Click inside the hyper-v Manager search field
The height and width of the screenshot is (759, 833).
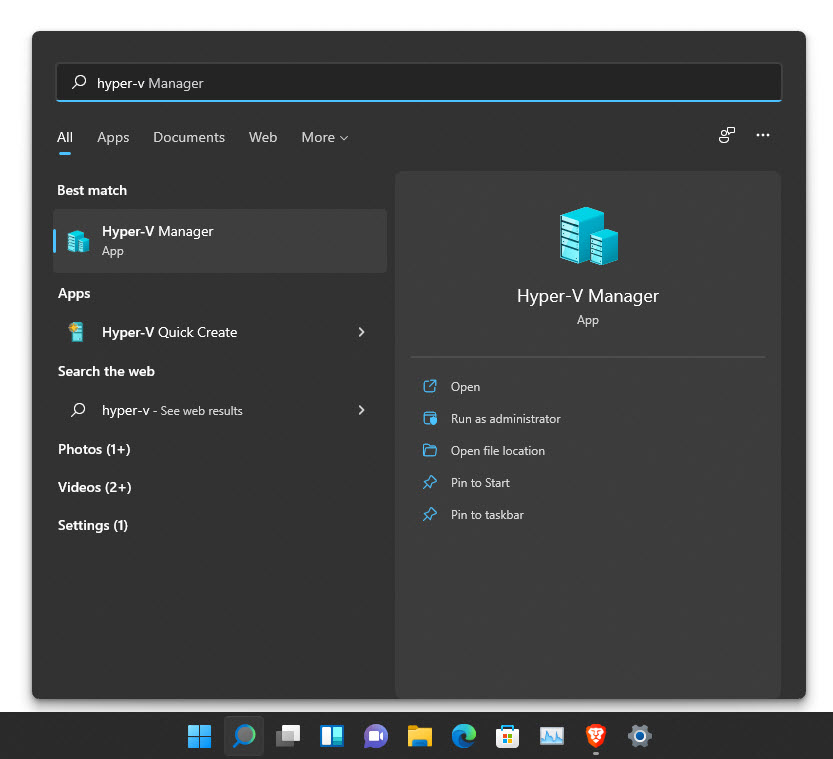(x=419, y=82)
